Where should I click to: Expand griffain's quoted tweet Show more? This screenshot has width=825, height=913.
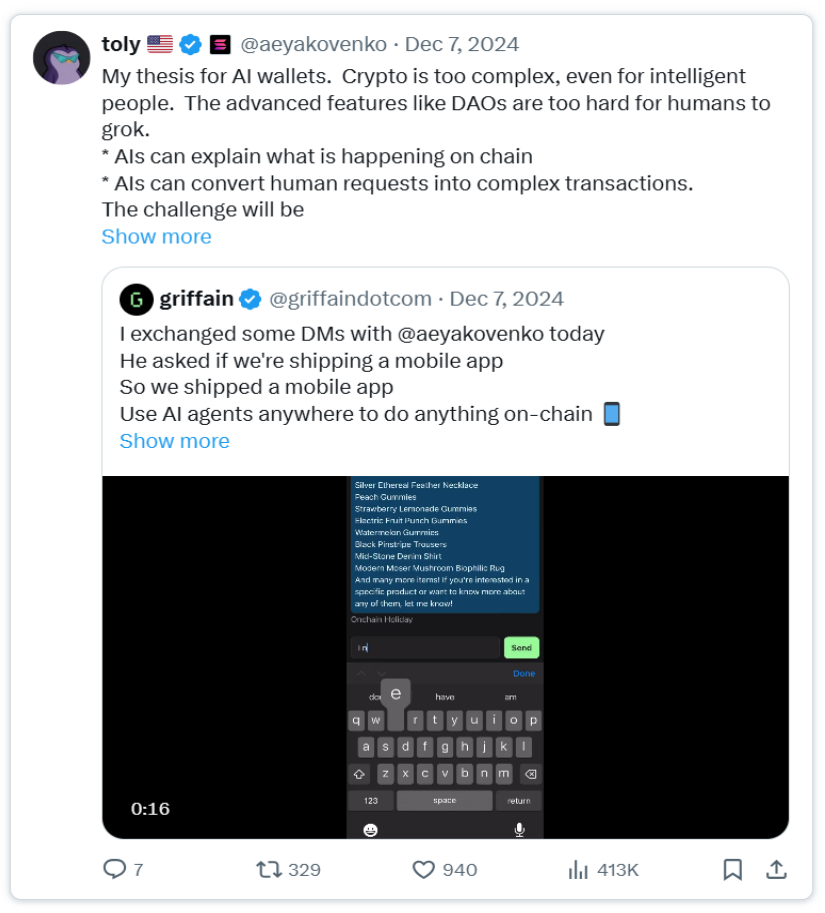click(x=175, y=441)
